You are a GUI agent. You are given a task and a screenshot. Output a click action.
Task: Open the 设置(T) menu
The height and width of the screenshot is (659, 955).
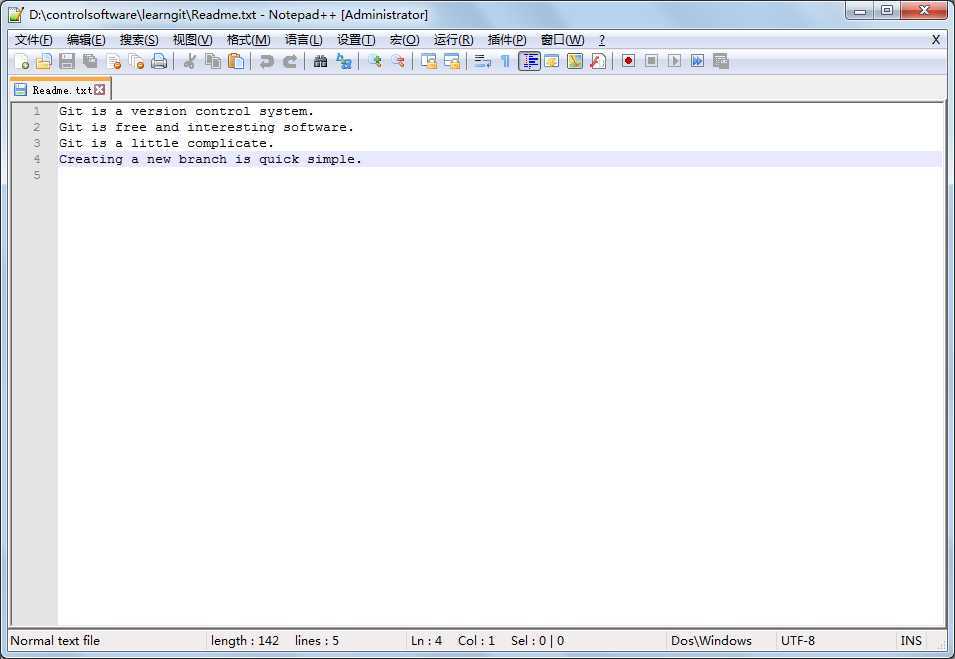click(x=356, y=40)
